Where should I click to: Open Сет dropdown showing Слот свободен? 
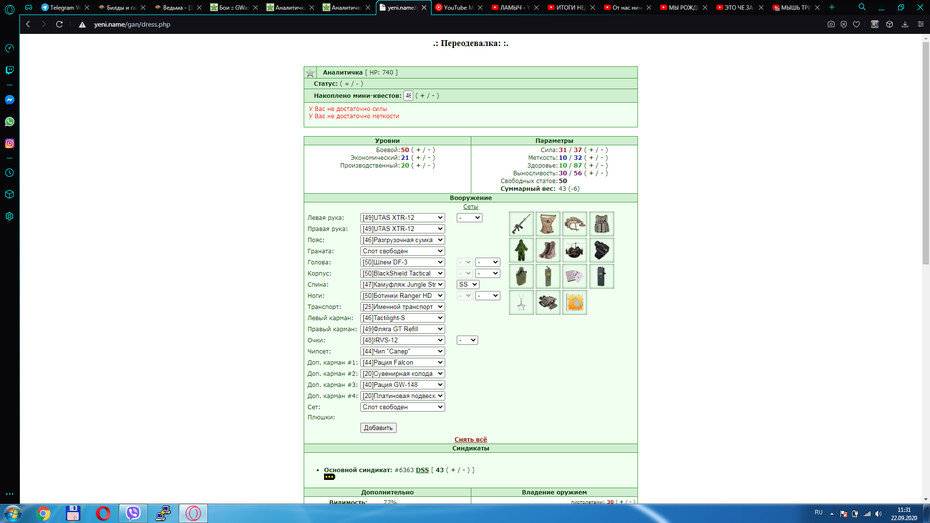[x=402, y=407]
